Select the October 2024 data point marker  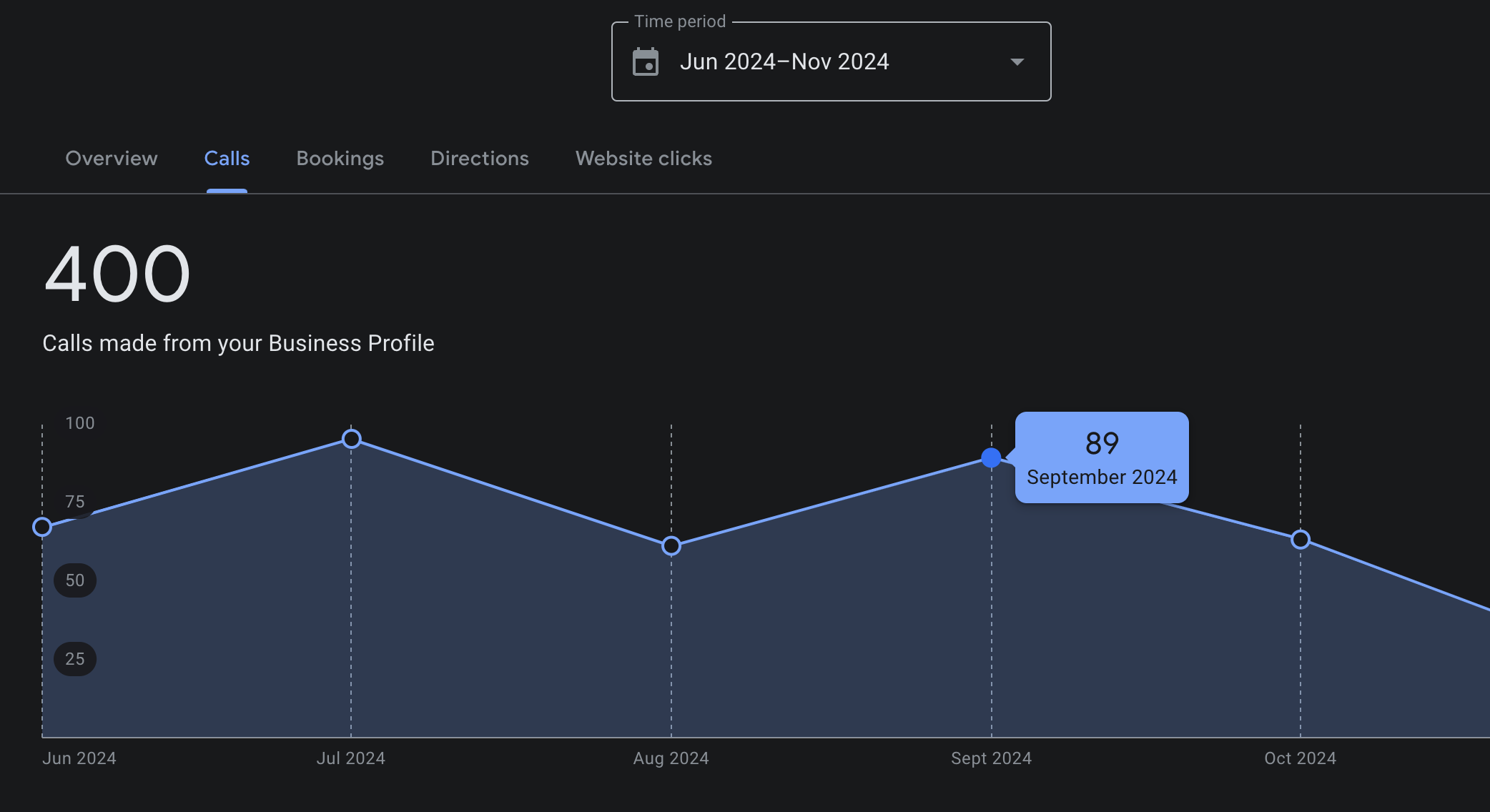point(1300,540)
